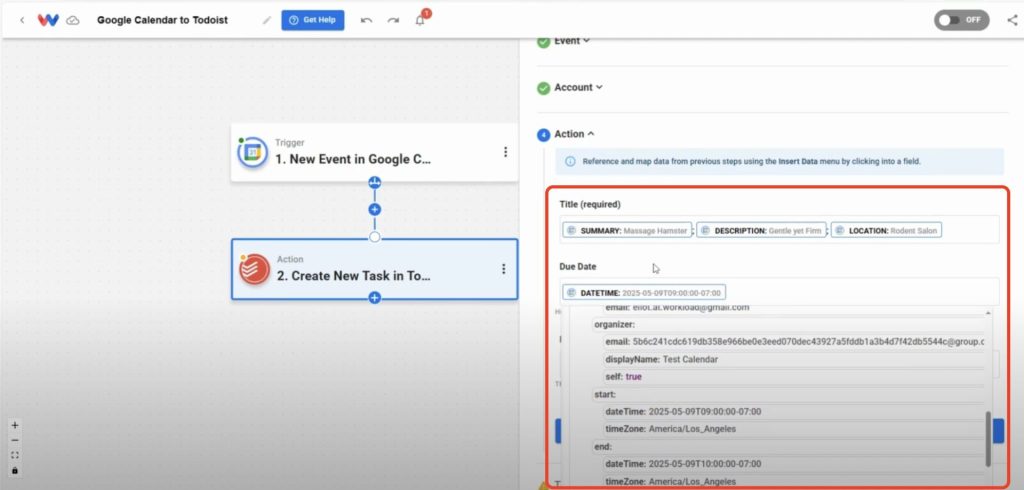The image size is (1024, 490).
Task: Undo the last change
Action: click(366, 20)
